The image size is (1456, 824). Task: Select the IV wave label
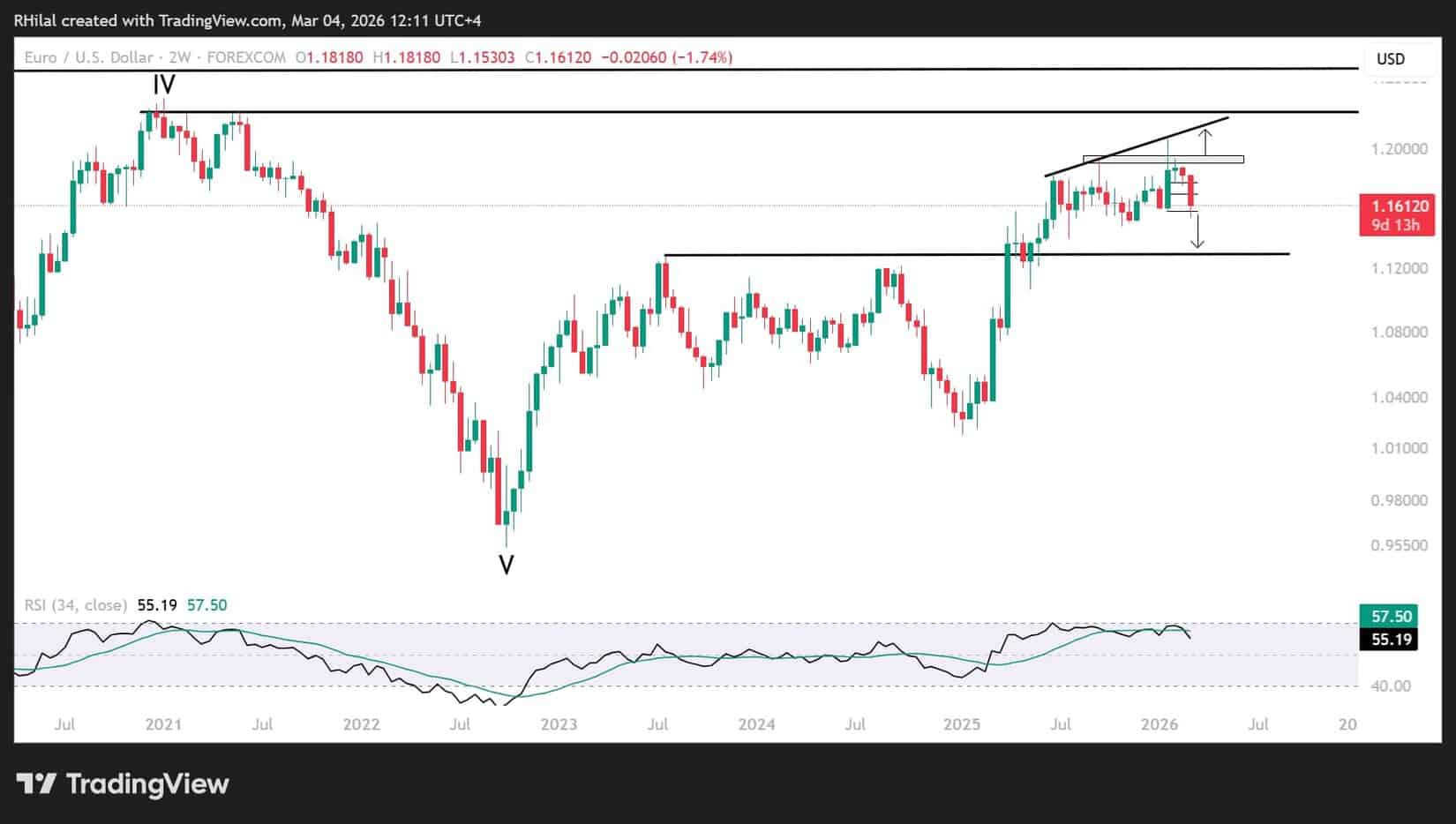click(164, 86)
